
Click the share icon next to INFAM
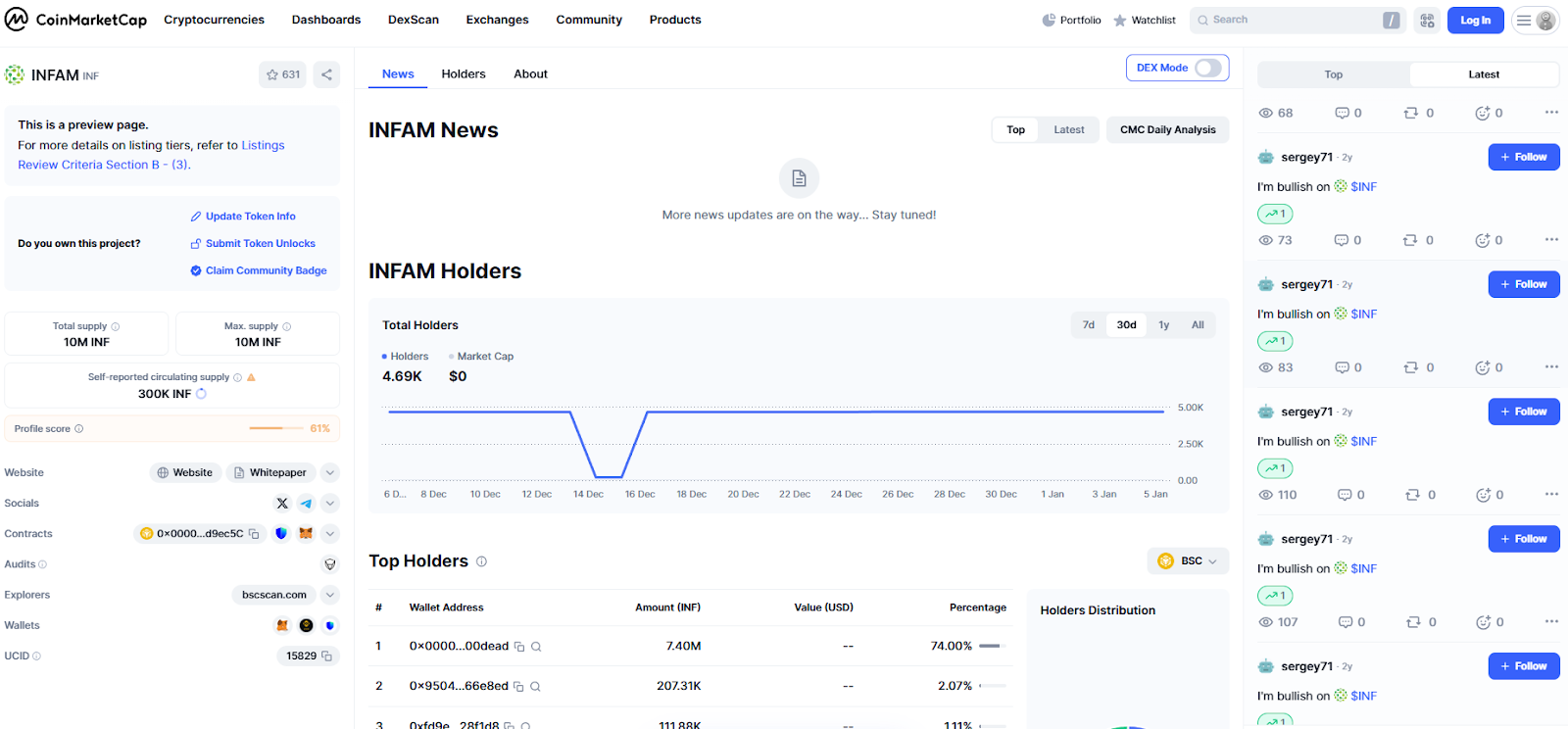(326, 74)
